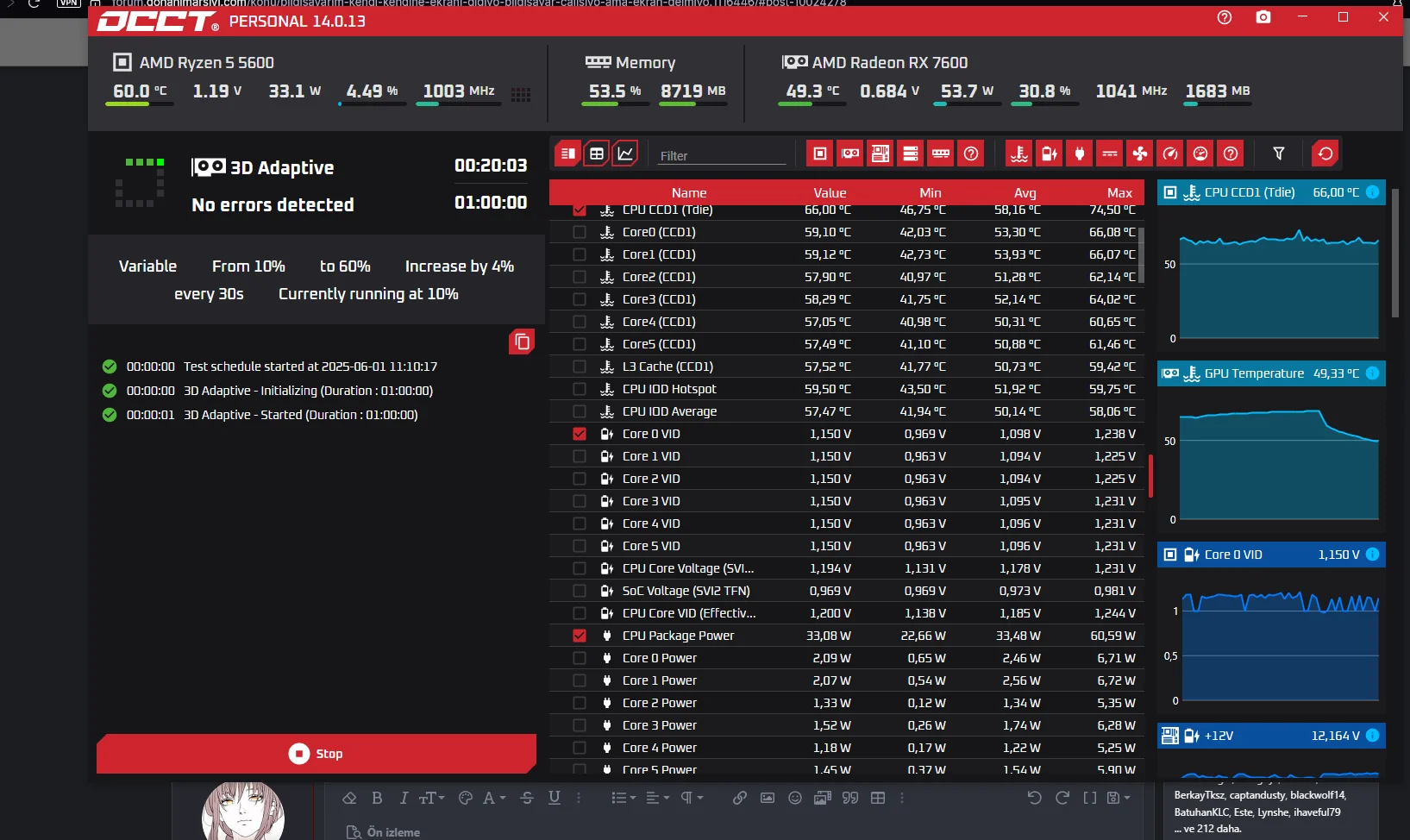This screenshot has width=1410, height=840.
Task: Click the GPU Temperature graph title
Action: tap(1254, 373)
